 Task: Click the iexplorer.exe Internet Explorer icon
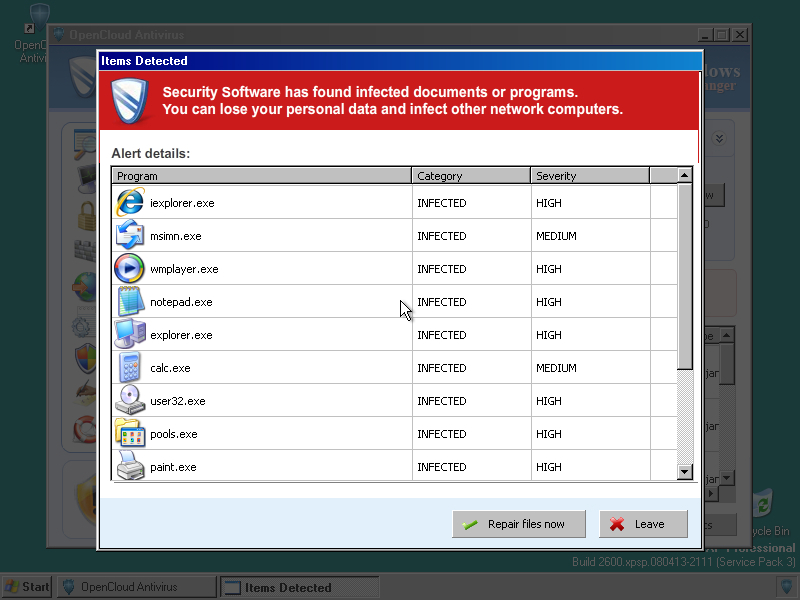[x=130, y=202]
